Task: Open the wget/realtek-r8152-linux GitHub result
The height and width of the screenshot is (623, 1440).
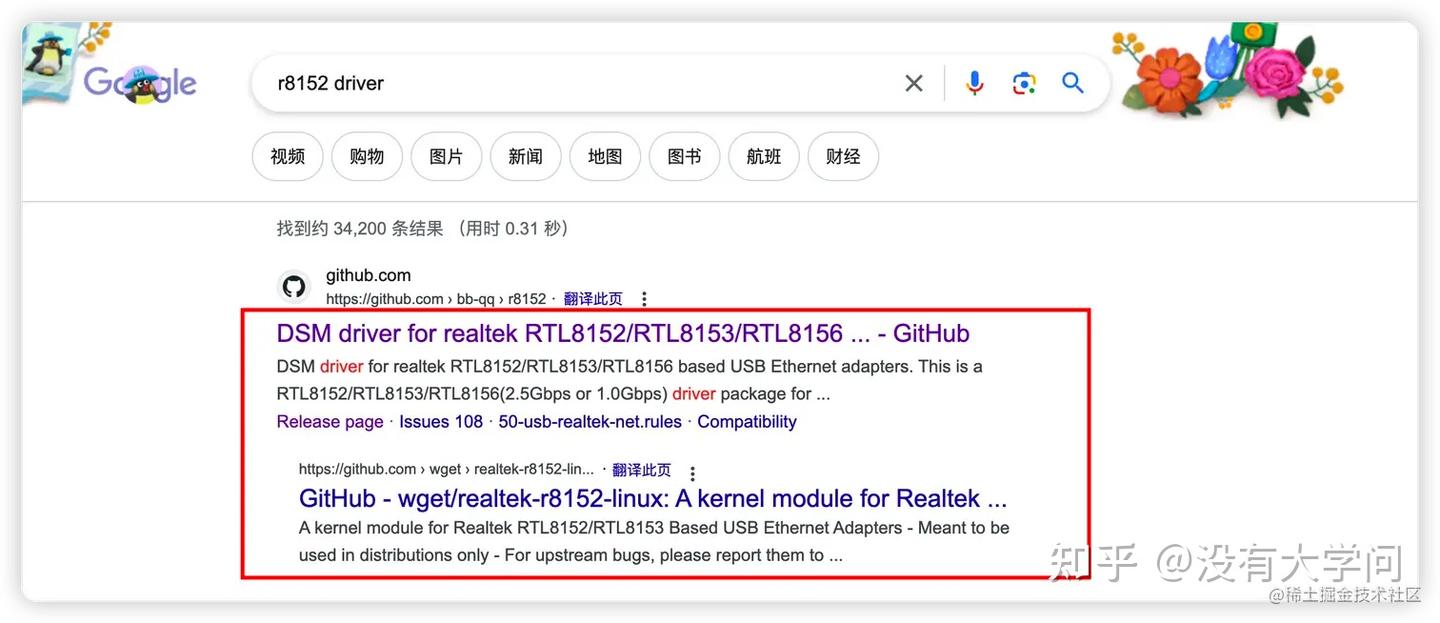Action: (x=653, y=499)
